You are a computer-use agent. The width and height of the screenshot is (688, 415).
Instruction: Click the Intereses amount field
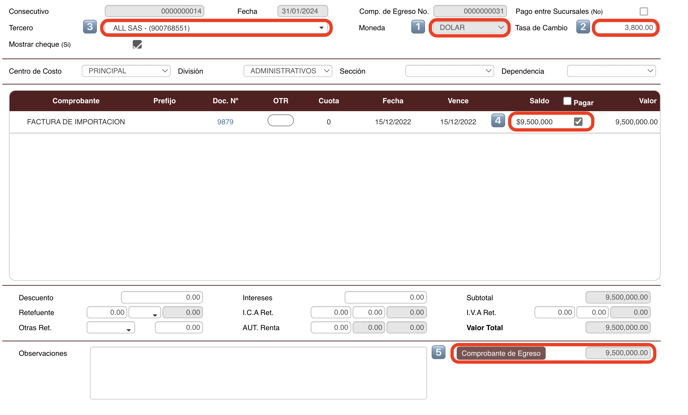(x=385, y=297)
